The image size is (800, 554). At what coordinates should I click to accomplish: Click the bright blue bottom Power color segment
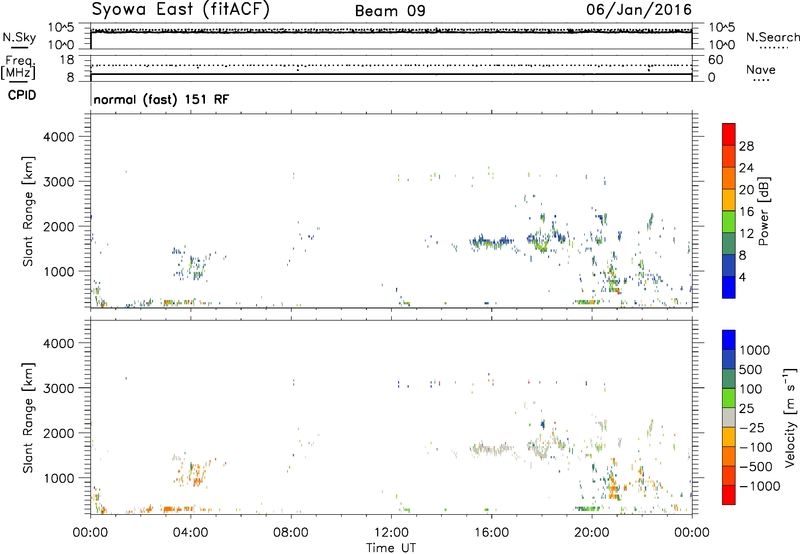coord(729,287)
